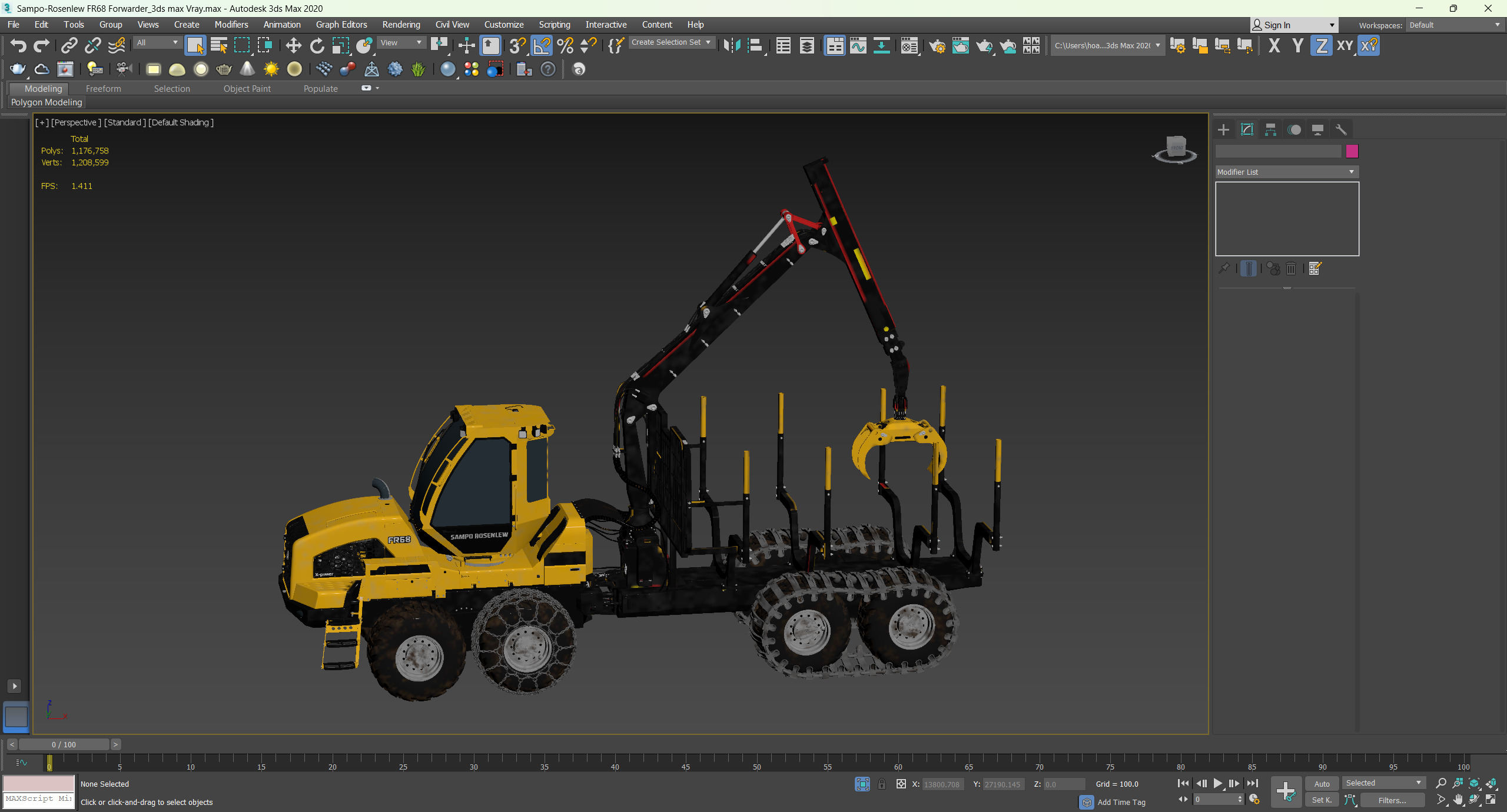This screenshot has width=1507, height=812.
Task: Restrict transform to X axis
Action: [1274, 45]
